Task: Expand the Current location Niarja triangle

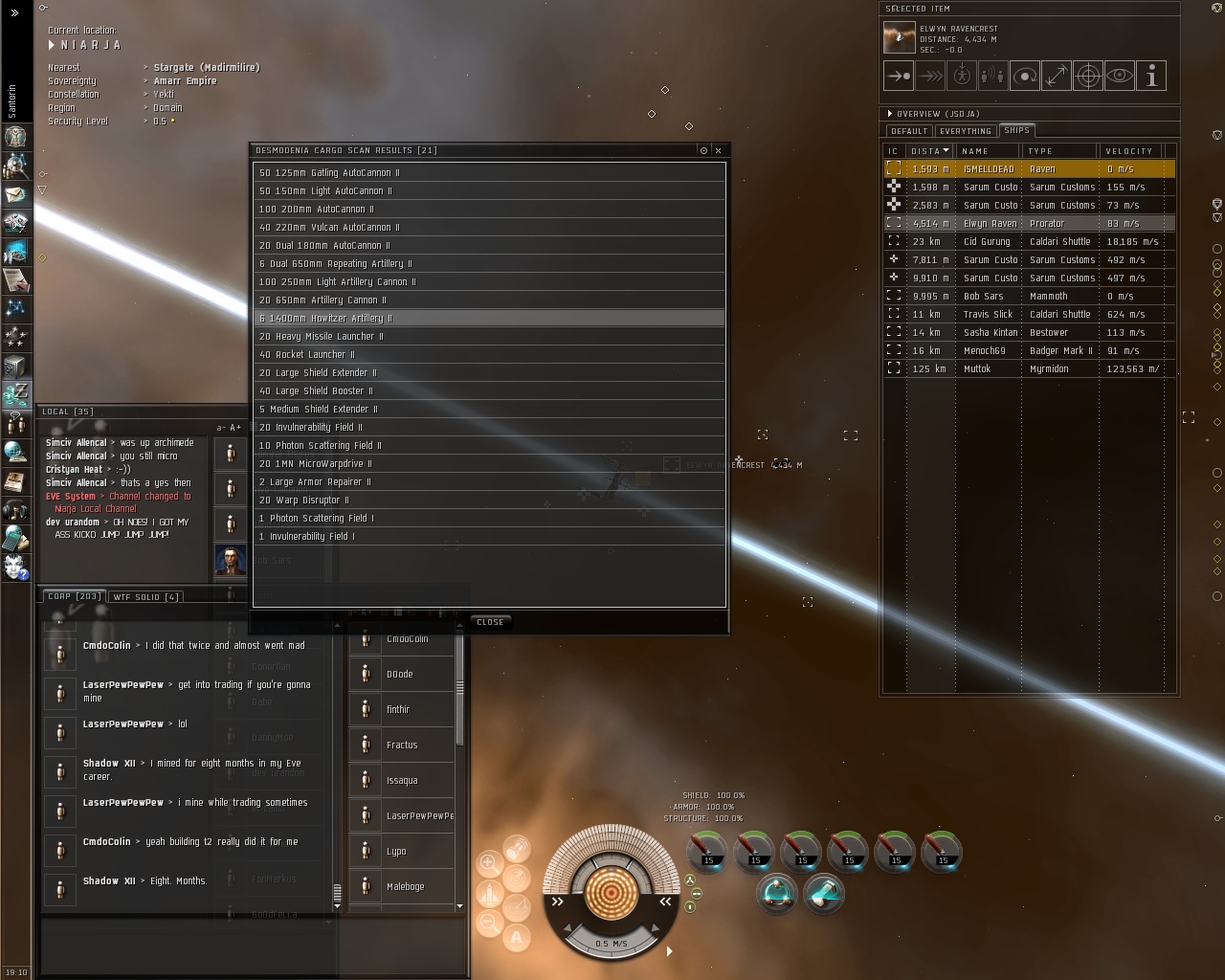Action: 52,45
